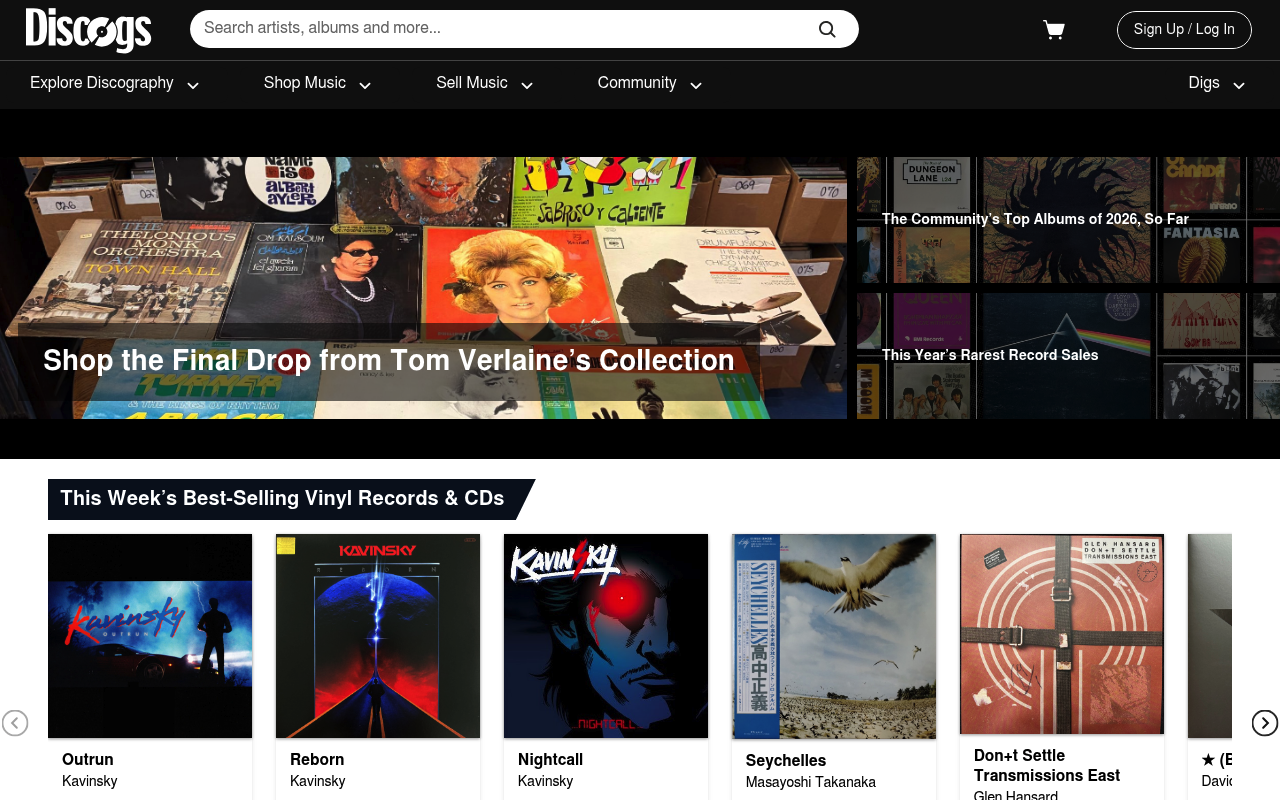Click the carousel next arrow
The height and width of the screenshot is (800, 1280).
point(1265,723)
